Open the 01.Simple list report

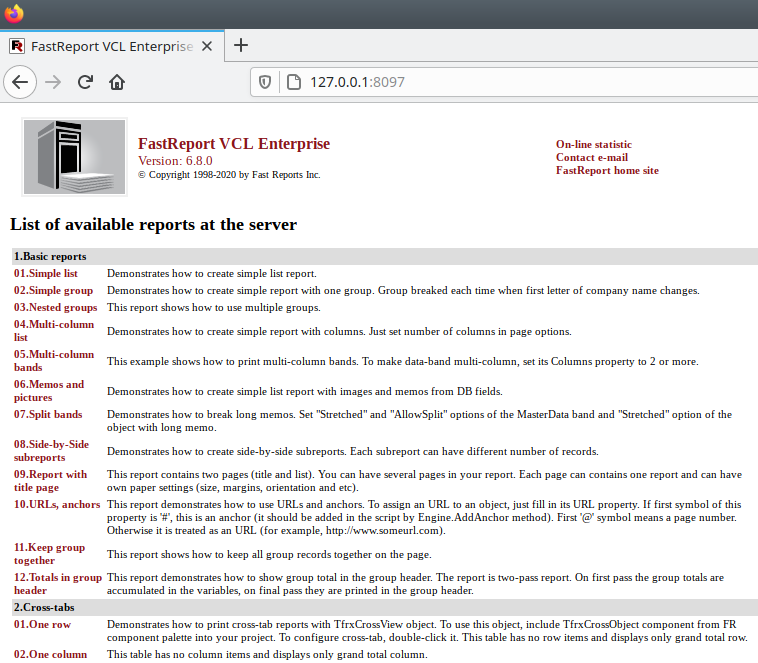45,273
